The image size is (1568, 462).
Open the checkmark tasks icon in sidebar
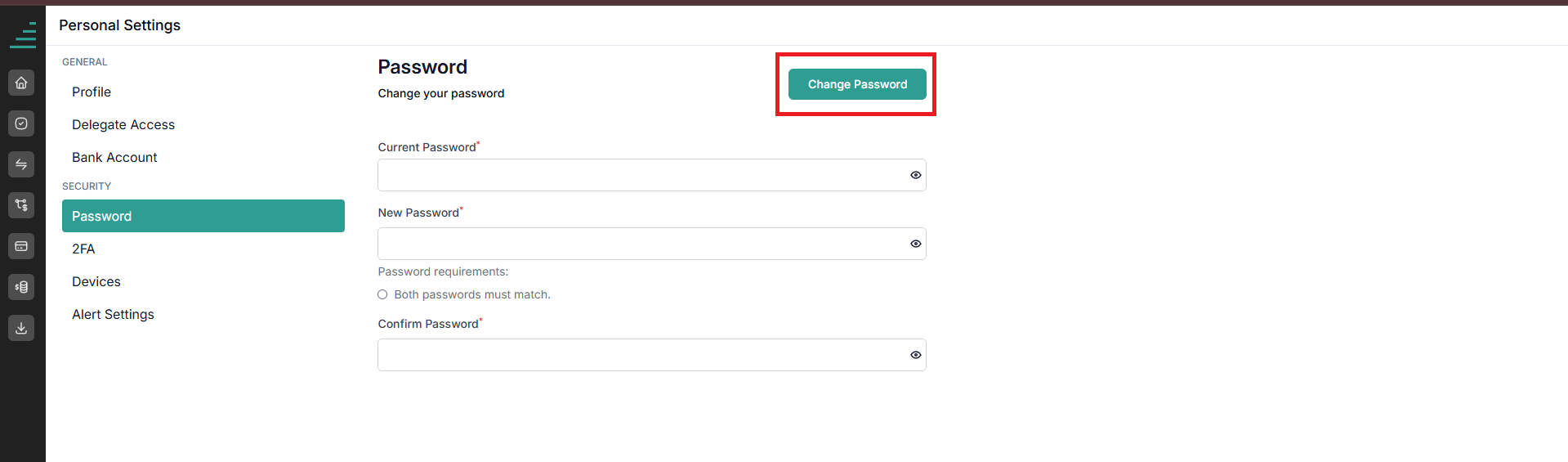tap(21, 123)
